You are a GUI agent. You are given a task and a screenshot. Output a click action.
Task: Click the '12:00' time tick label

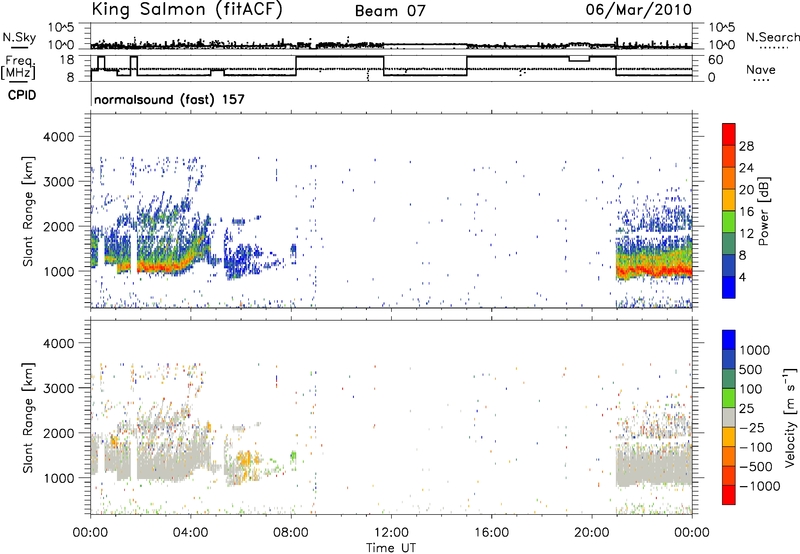(x=391, y=533)
